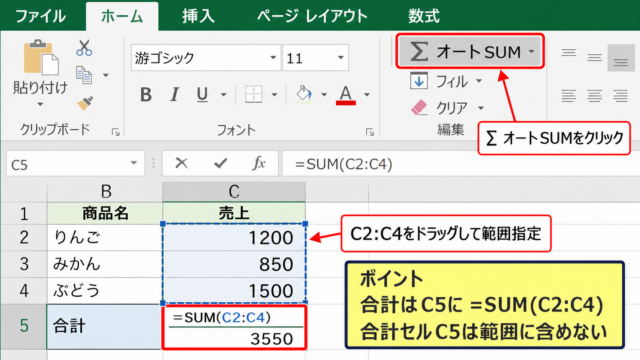Expand underline style dropdown arrow
The width and height of the screenshot is (640, 360).
[223, 95]
